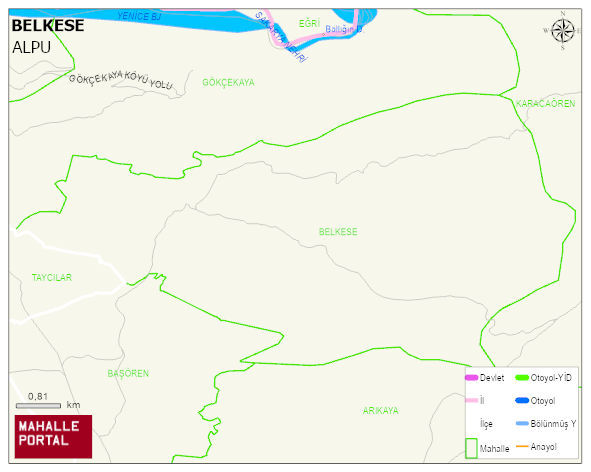591x472 pixels.
Task: Click the SAKARYA NEHRİ river label
Action: tap(281, 37)
